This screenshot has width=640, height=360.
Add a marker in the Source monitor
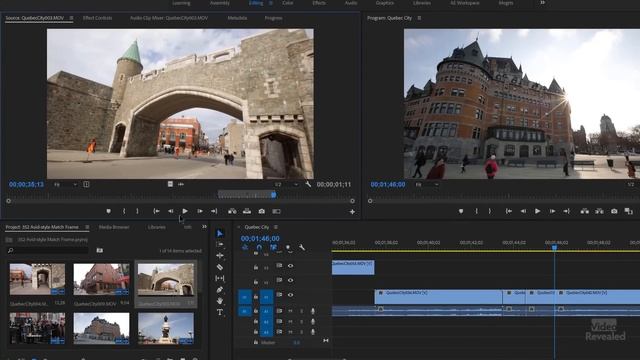[x=108, y=211]
